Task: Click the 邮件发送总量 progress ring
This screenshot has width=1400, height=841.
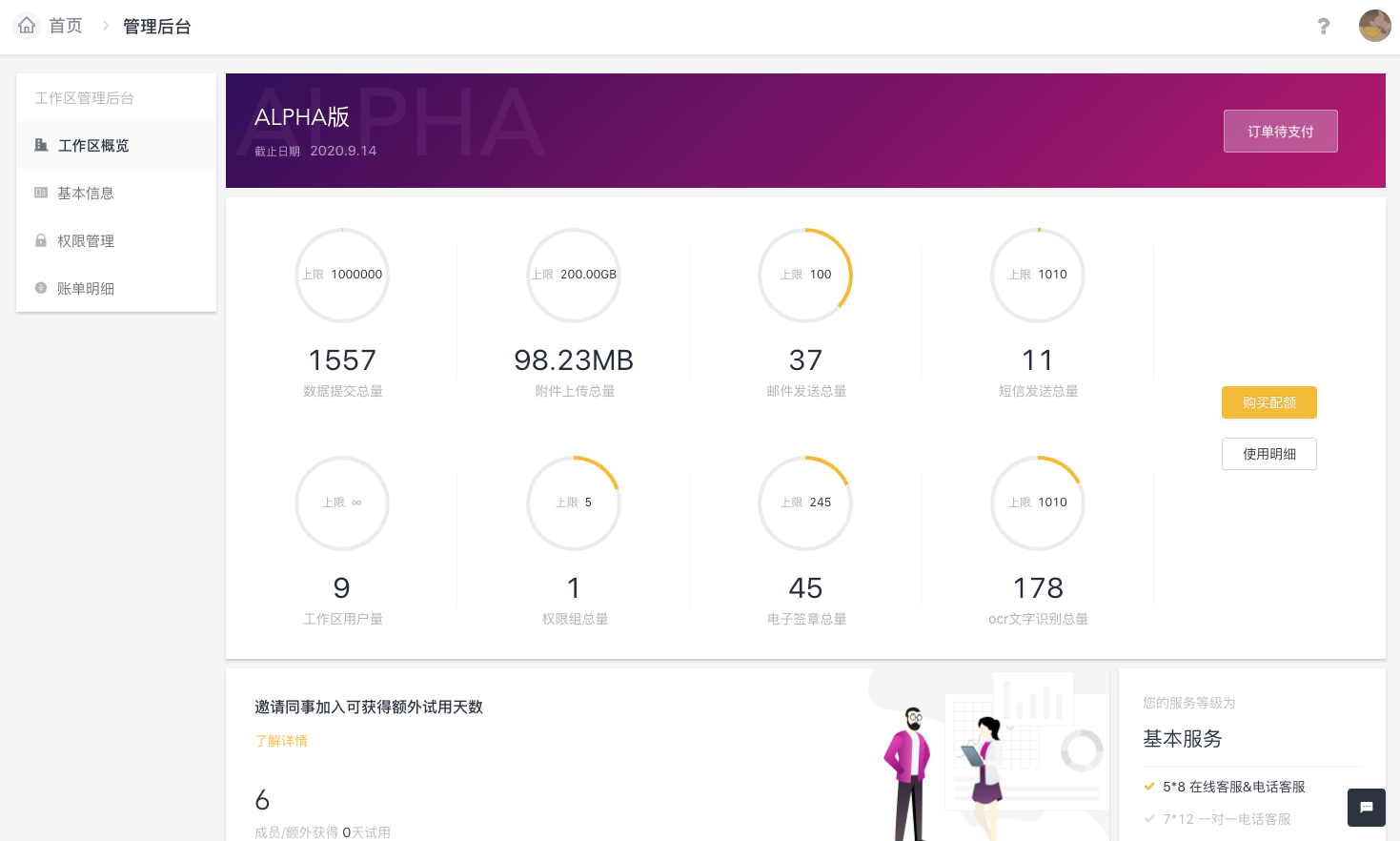Action: coord(805,275)
